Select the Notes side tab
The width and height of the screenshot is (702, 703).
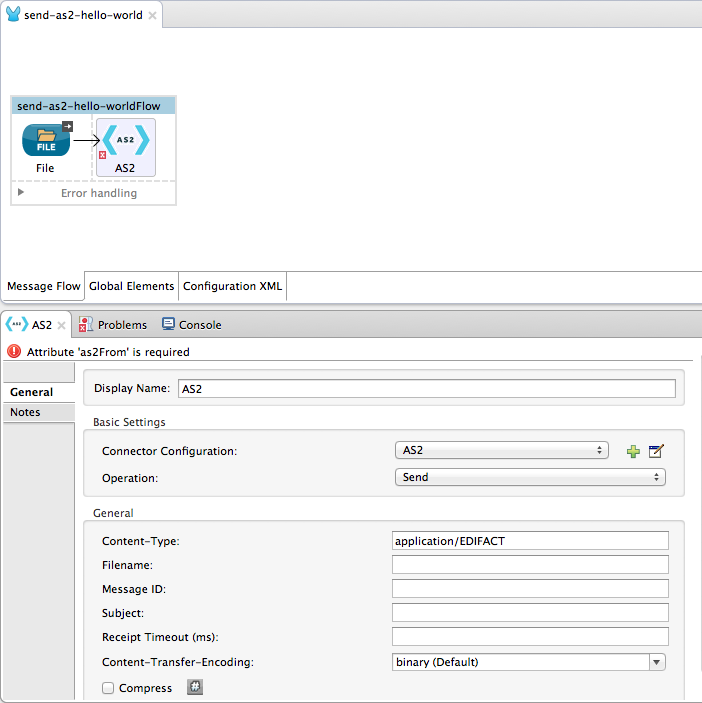click(x=26, y=412)
